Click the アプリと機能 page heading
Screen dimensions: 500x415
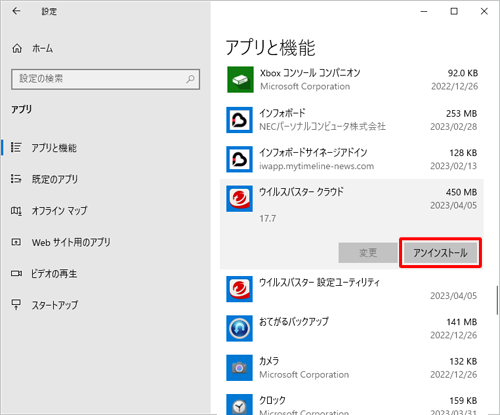[x=270, y=47]
